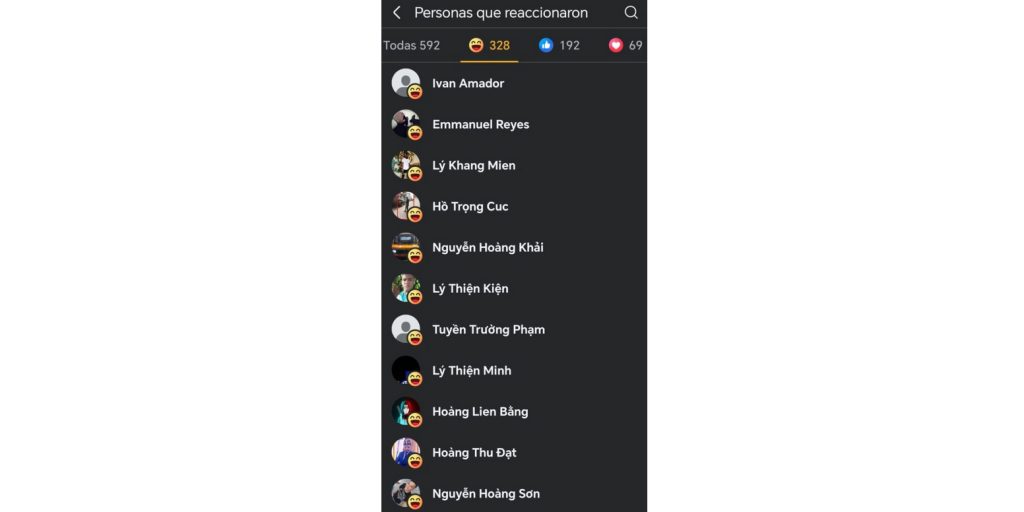Click the haha emoji icon in the tab
This screenshot has height=512, width=1024.
coord(477,45)
